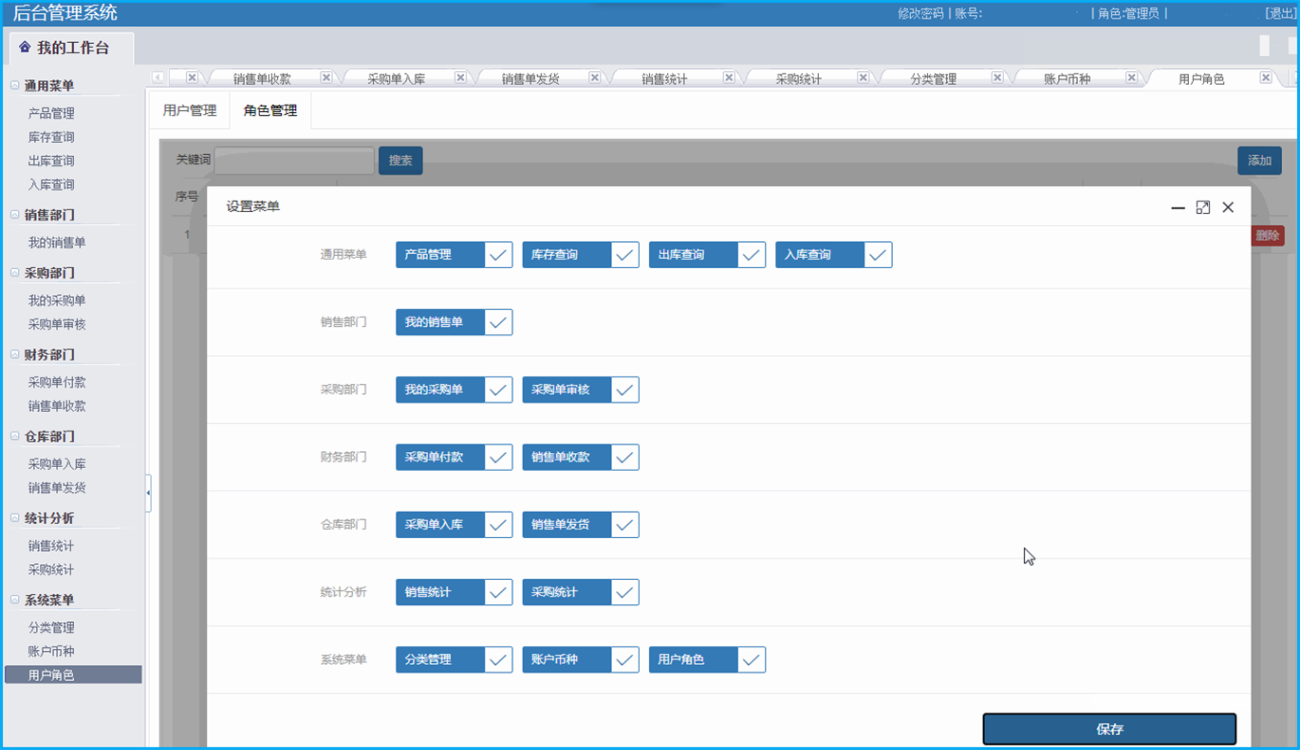The width and height of the screenshot is (1300, 750).
Task: Open 销售统计 in the sidebar
Action: (x=51, y=546)
